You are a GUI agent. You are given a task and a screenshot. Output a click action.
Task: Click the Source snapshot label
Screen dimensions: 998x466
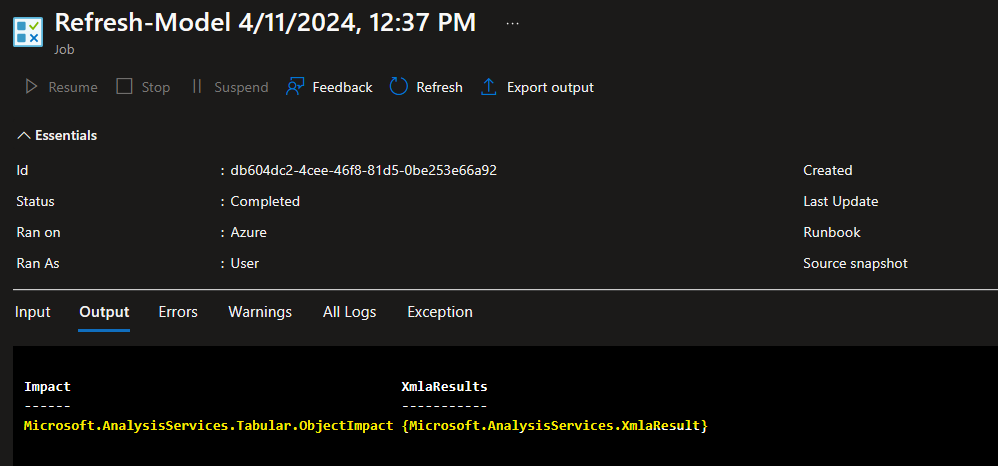(x=855, y=263)
